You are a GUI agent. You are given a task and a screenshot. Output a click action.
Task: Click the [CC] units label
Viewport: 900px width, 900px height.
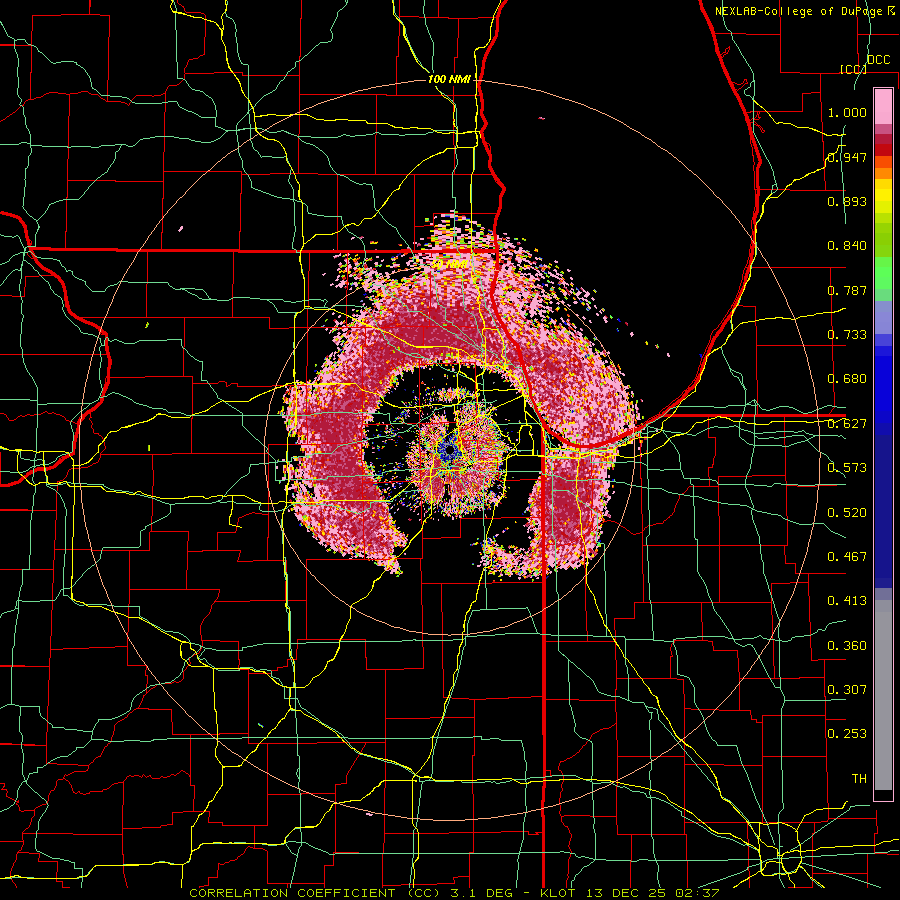point(853,69)
